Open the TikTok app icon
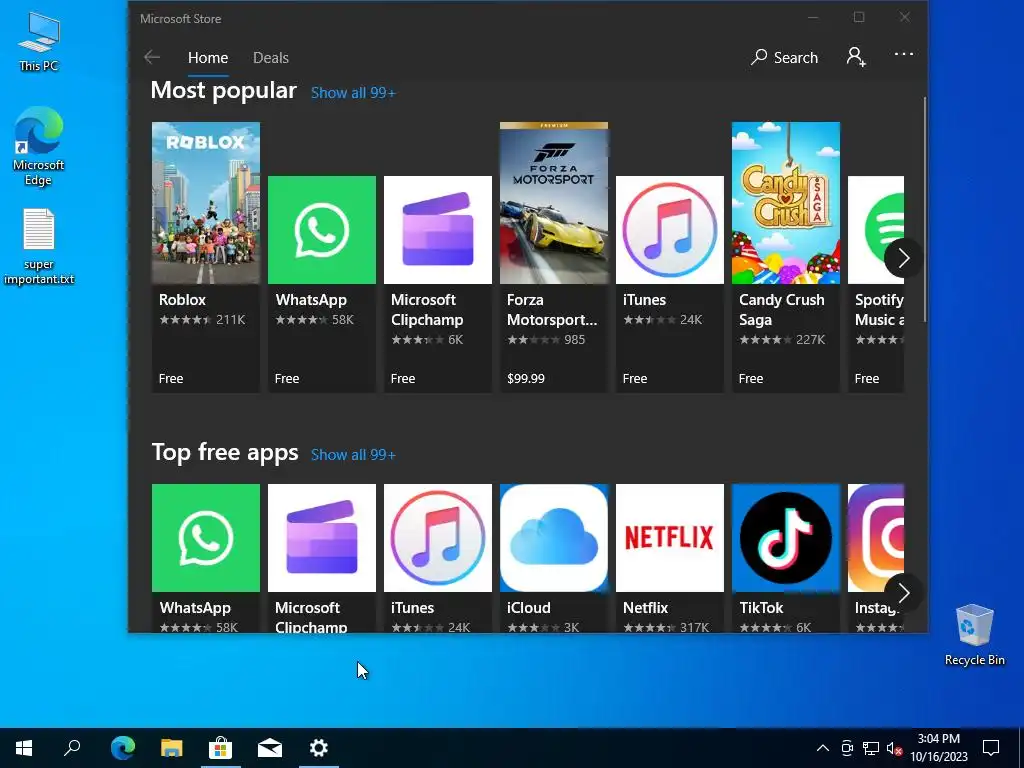This screenshot has width=1024, height=768. pyautogui.click(x=786, y=537)
